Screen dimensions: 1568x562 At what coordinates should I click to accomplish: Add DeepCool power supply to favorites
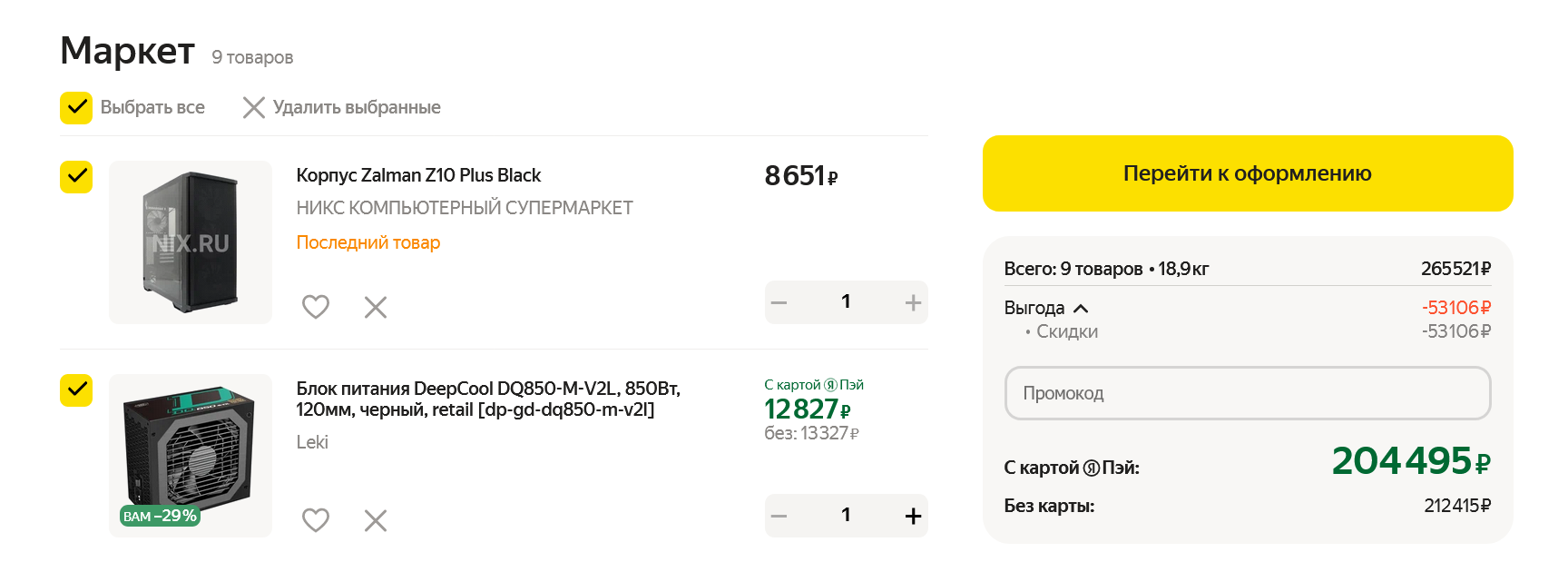[315, 520]
